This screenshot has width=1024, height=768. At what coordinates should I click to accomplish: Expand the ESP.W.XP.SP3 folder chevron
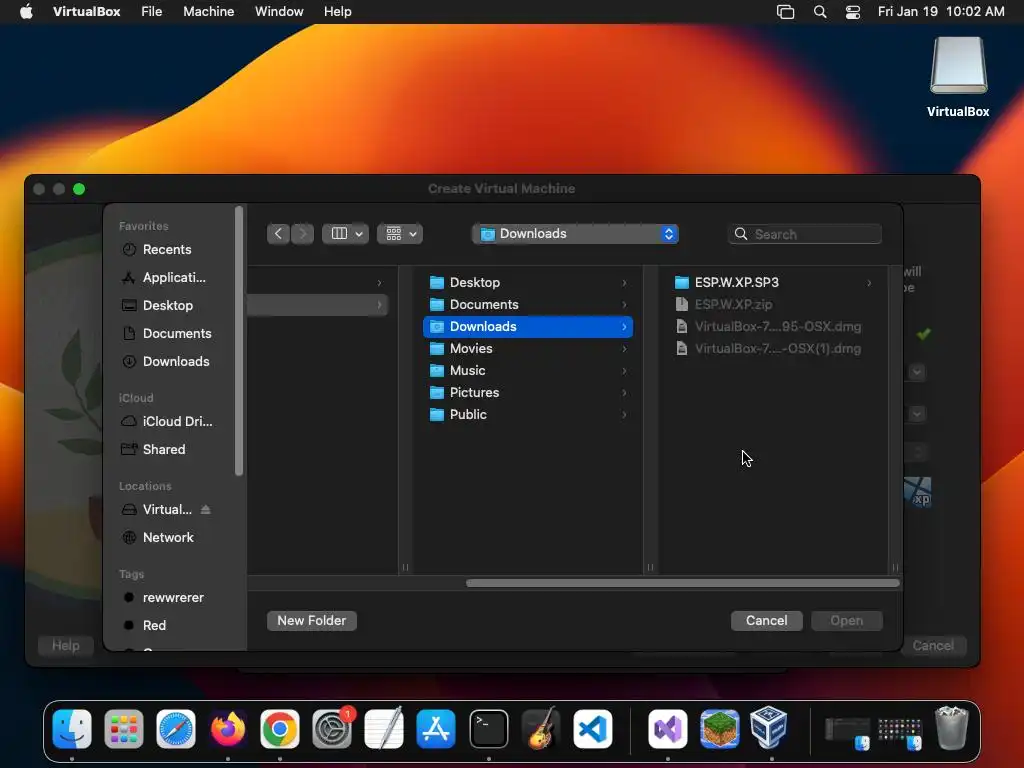(869, 283)
